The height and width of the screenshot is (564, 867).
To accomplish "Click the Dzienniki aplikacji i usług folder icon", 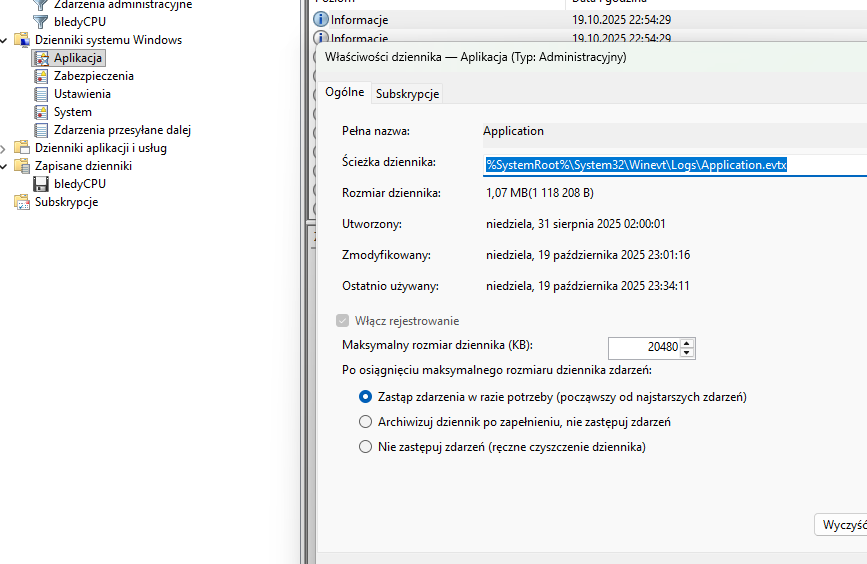I will pos(22,148).
